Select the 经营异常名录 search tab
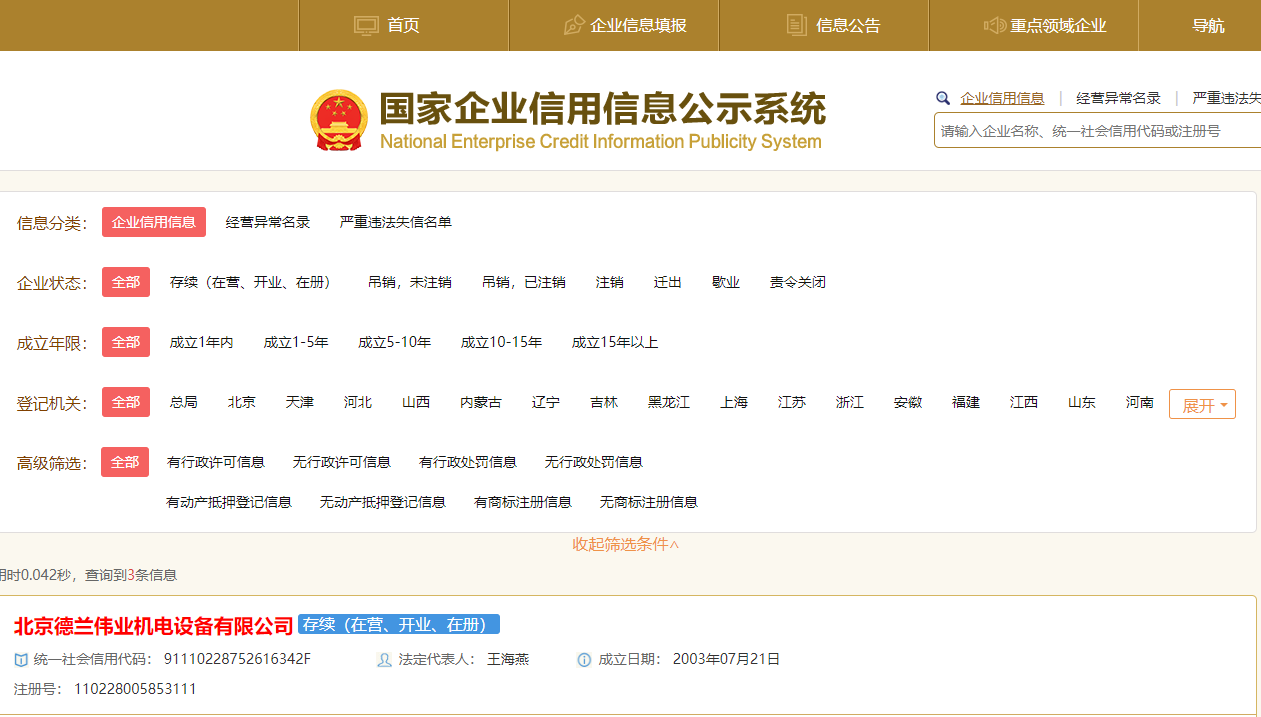Screen dimensions: 1261x717 1118,98
